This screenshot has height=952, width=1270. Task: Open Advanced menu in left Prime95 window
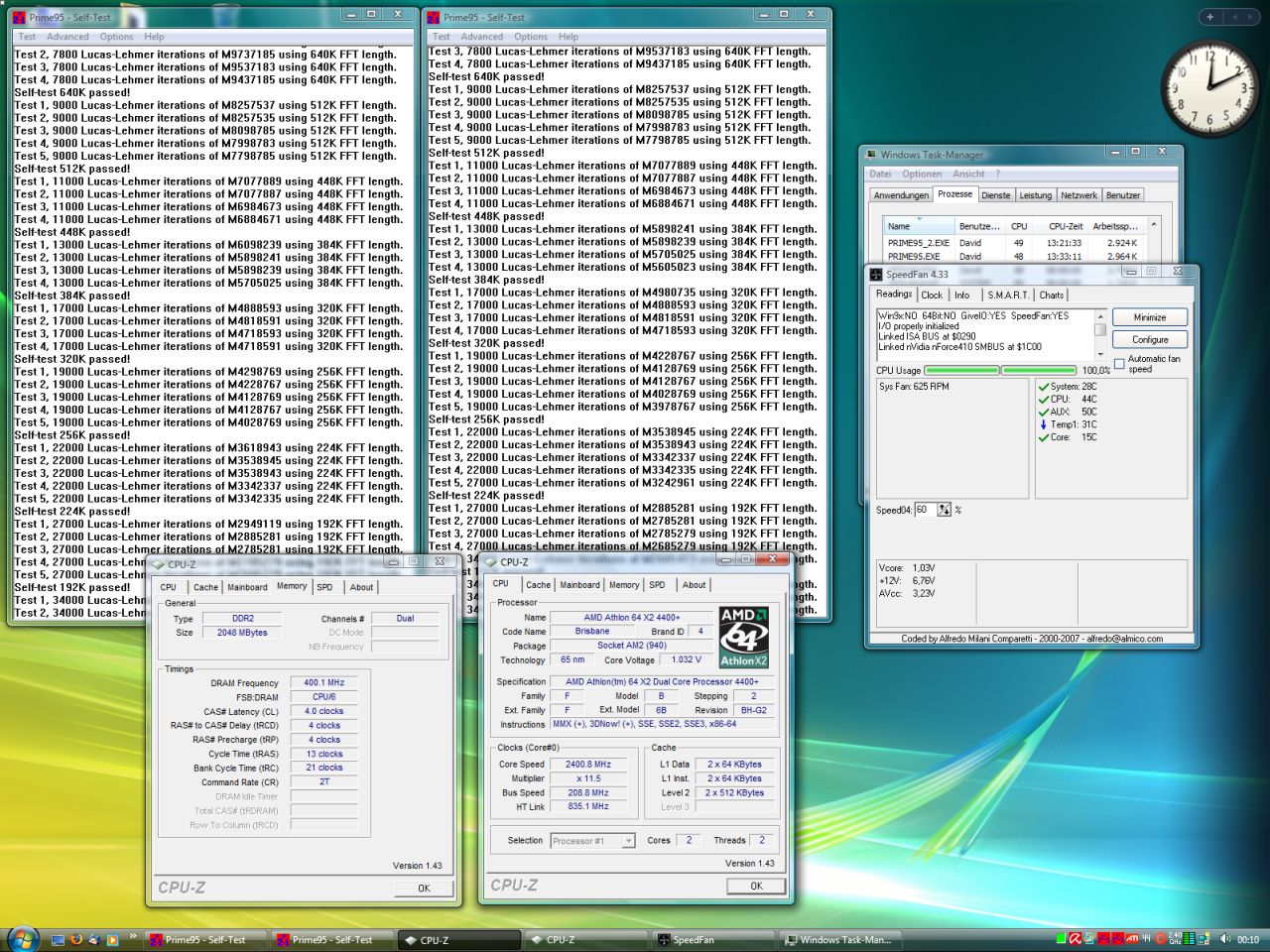[67, 37]
